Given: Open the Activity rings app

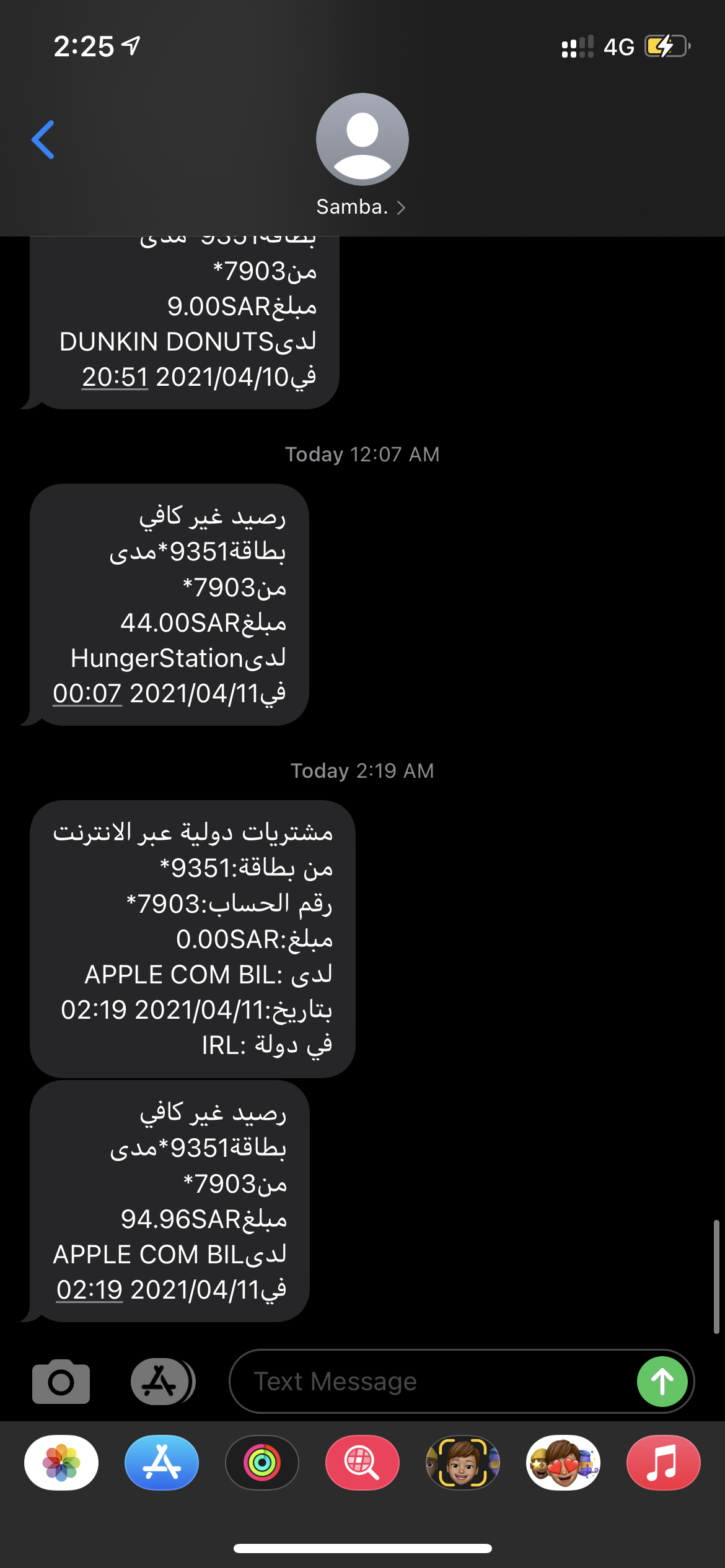Looking at the screenshot, I should 262,1463.
